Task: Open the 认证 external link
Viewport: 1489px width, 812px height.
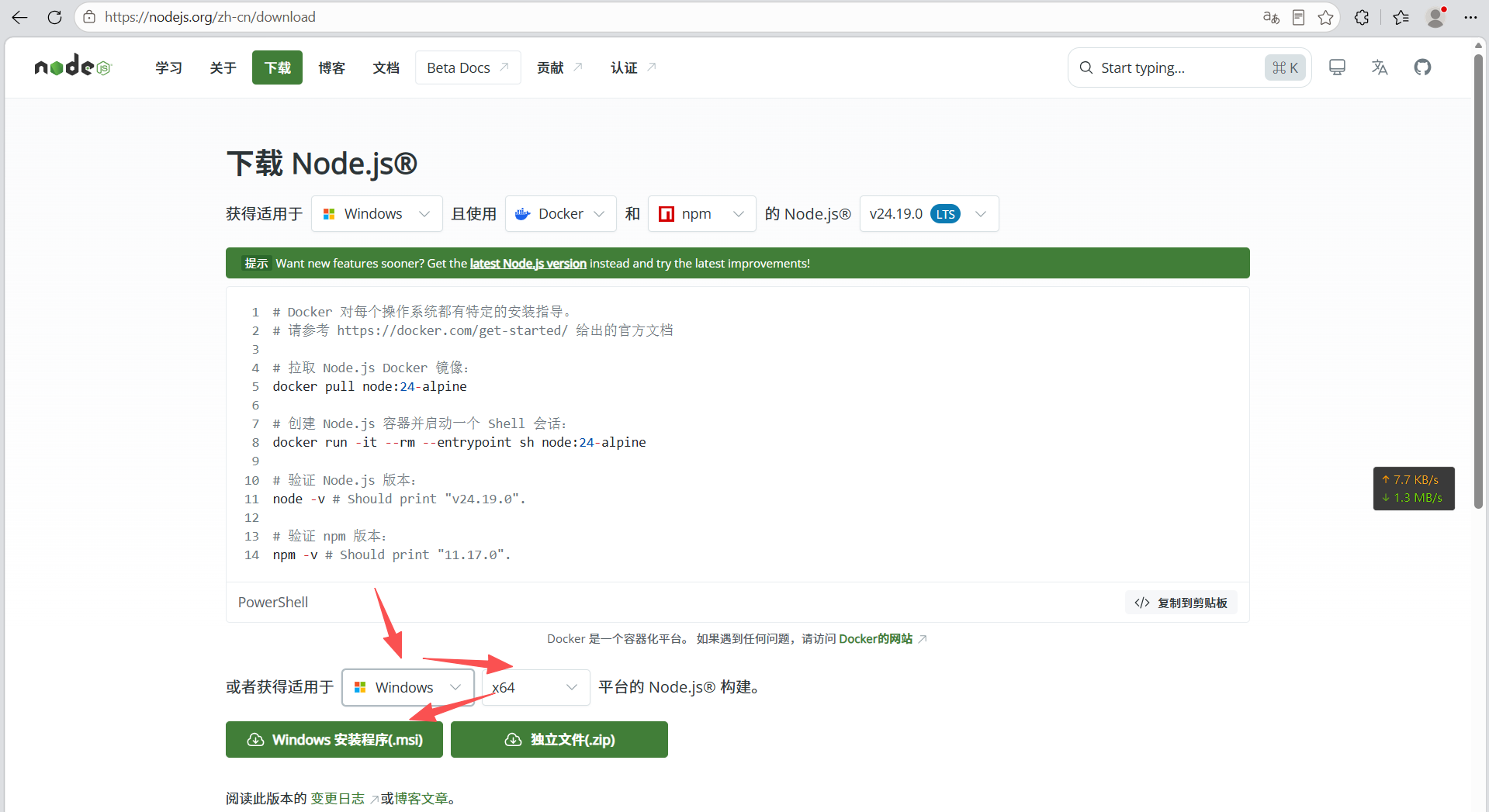Action: [633, 67]
